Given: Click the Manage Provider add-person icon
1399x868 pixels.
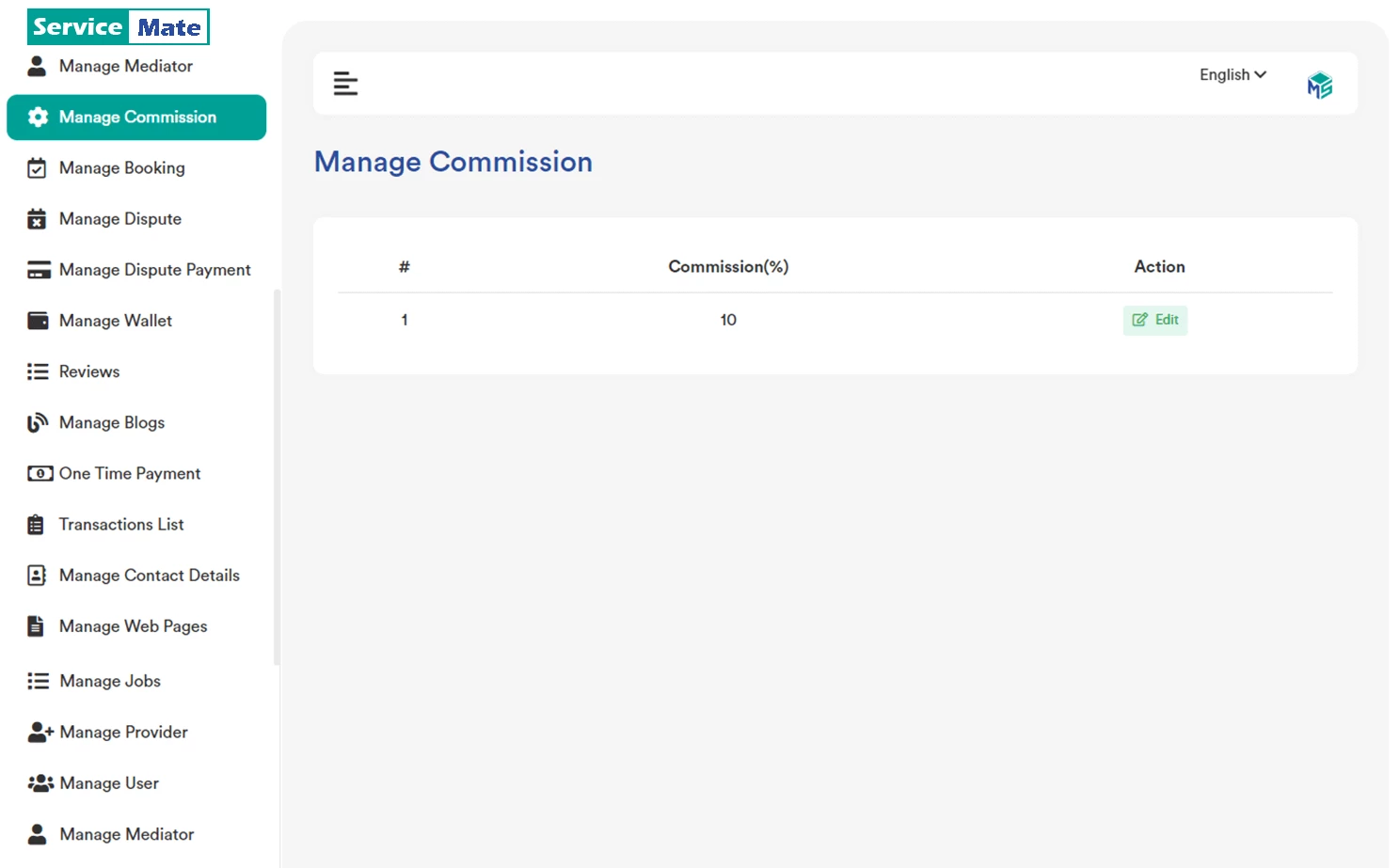Looking at the screenshot, I should pos(40,732).
